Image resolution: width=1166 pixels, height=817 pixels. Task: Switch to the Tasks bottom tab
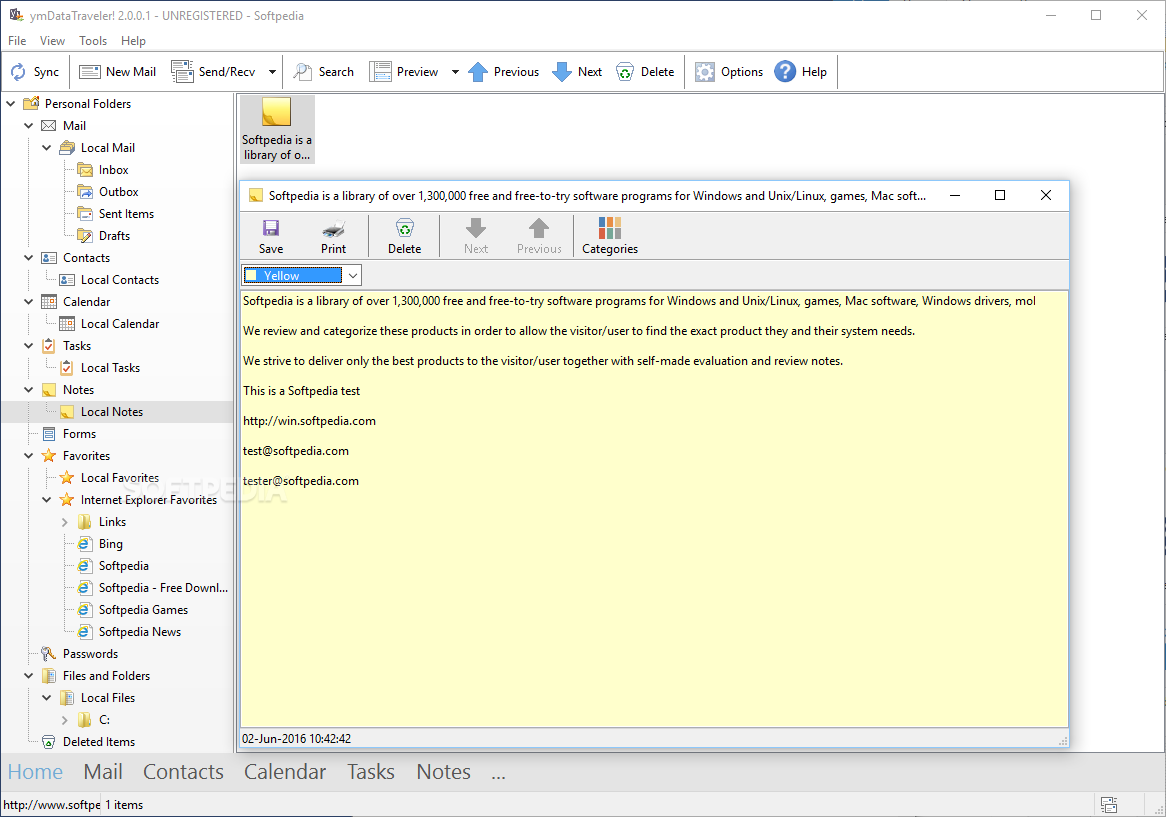pyautogui.click(x=370, y=772)
